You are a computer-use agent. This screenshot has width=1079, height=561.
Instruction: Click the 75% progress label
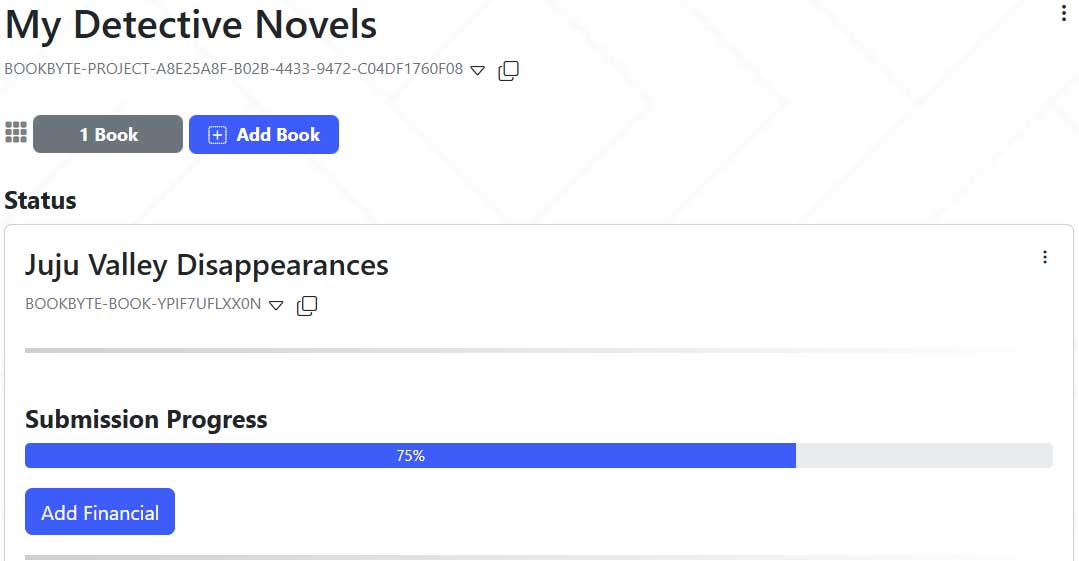[411, 456]
